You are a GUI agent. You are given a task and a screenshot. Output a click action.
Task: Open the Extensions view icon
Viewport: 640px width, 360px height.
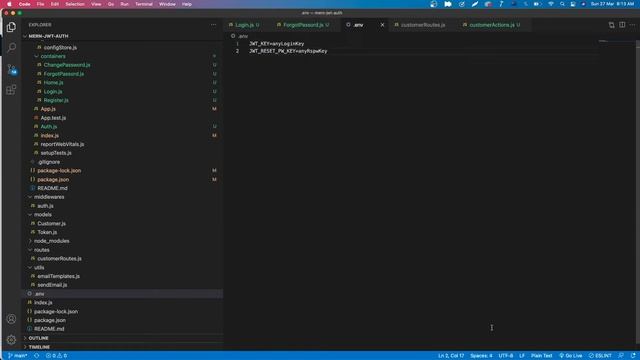click(11, 90)
